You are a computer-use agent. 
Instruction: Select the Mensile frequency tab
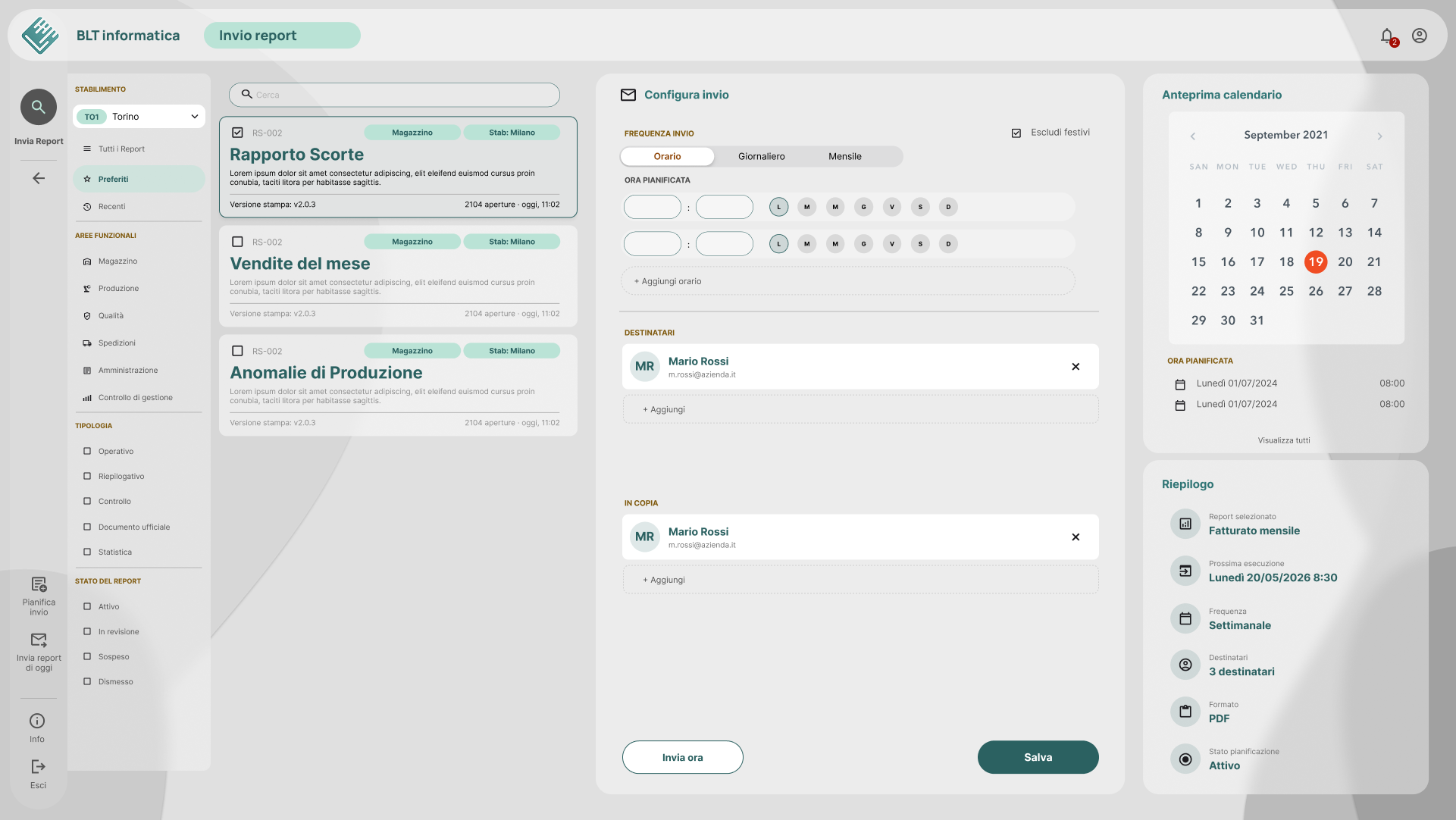[x=845, y=156]
